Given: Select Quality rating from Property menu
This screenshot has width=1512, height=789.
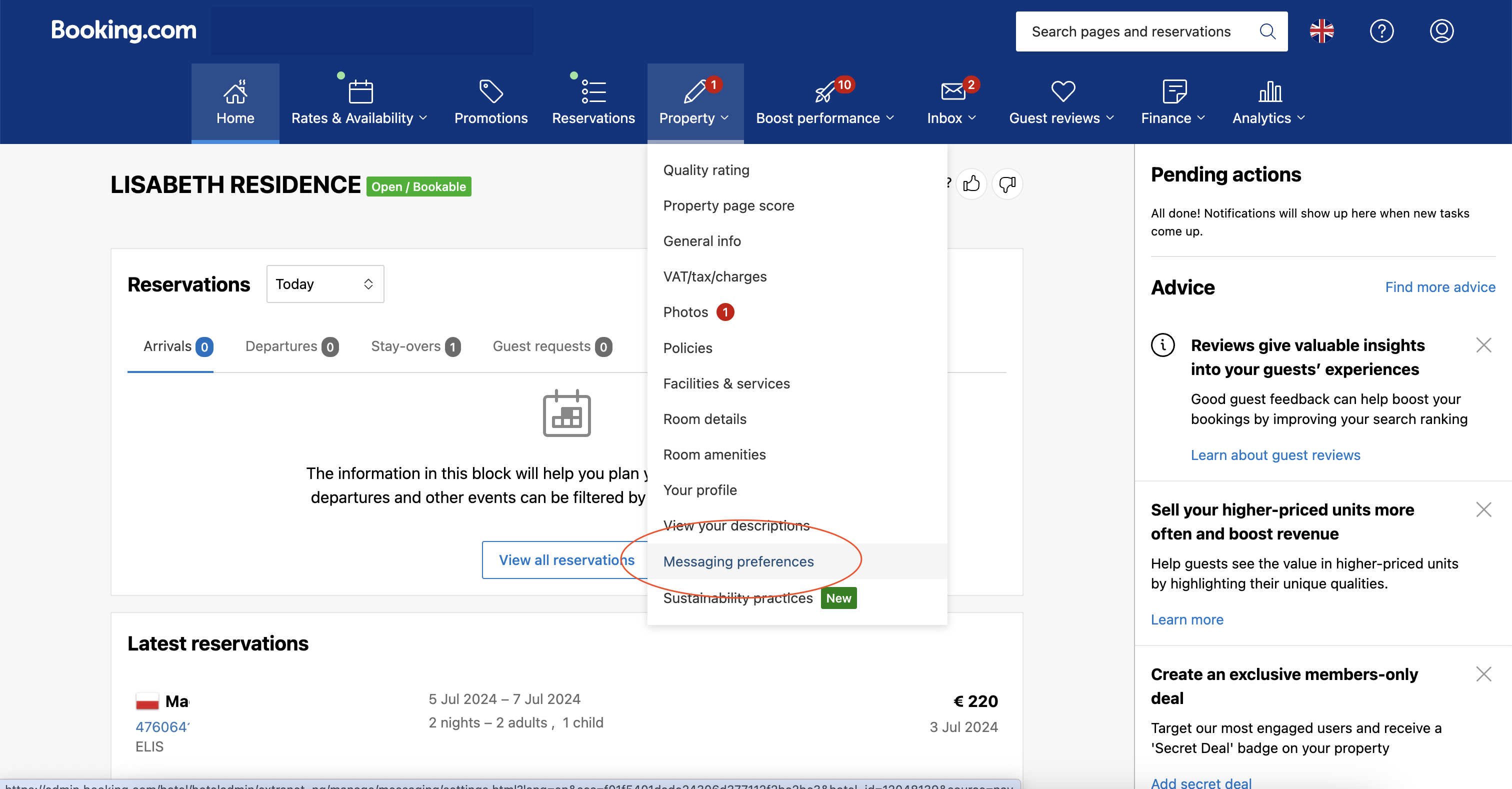Looking at the screenshot, I should (796, 170).
